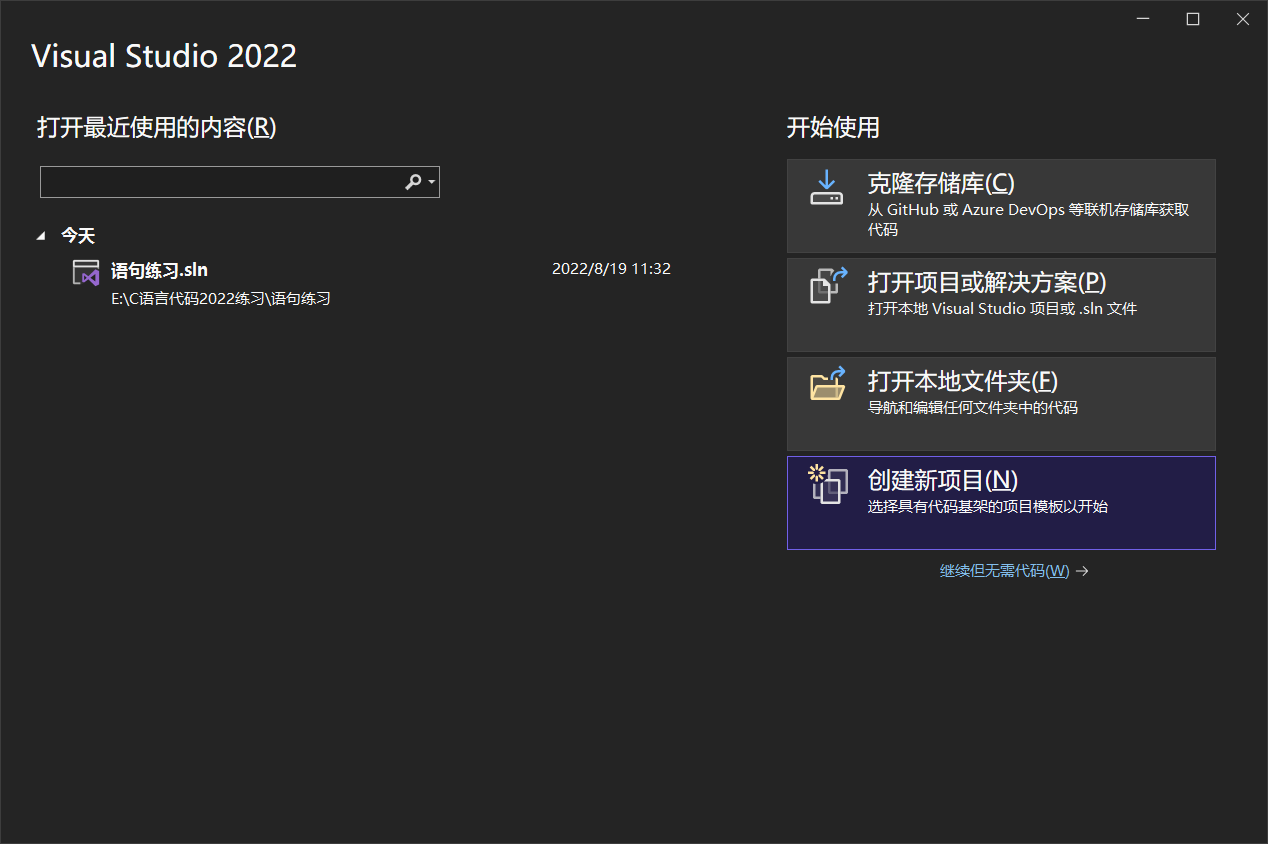Click description 导航和编辑任何文件夹中的代码
1268x844 pixels.
(x=973, y=408)
